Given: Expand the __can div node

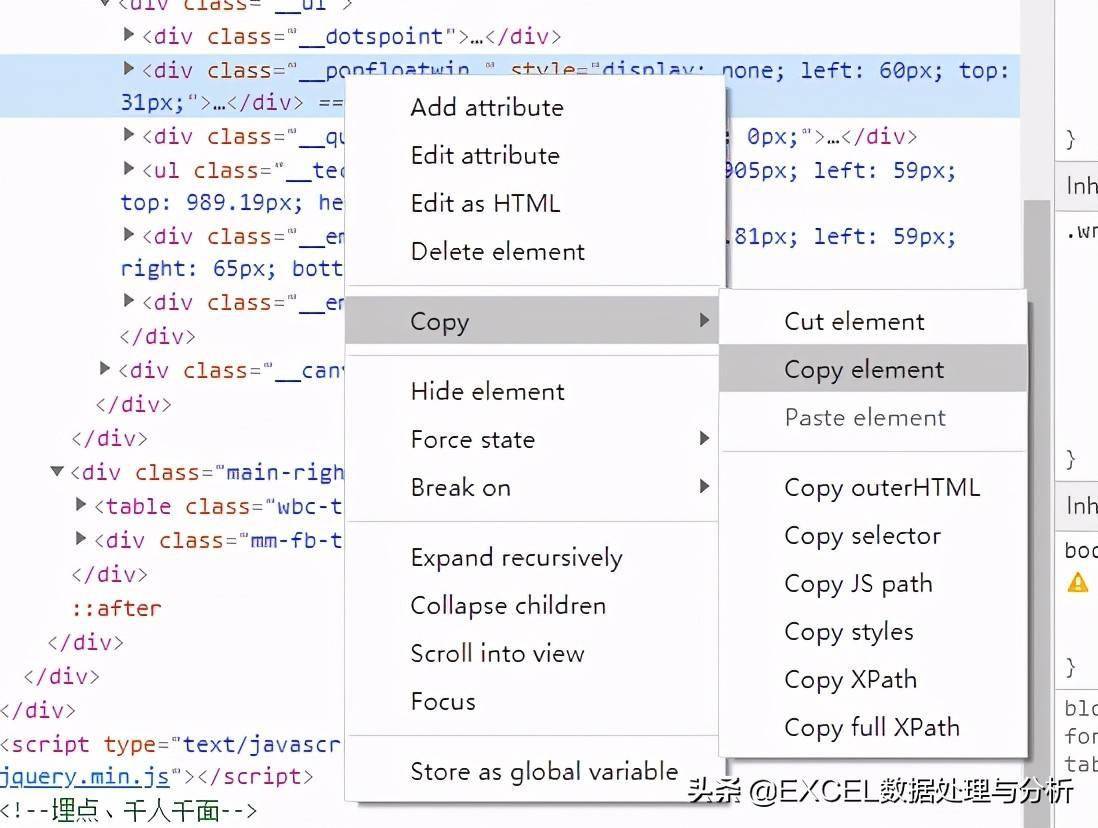Looking at the screenshot, I should [104, 368].
